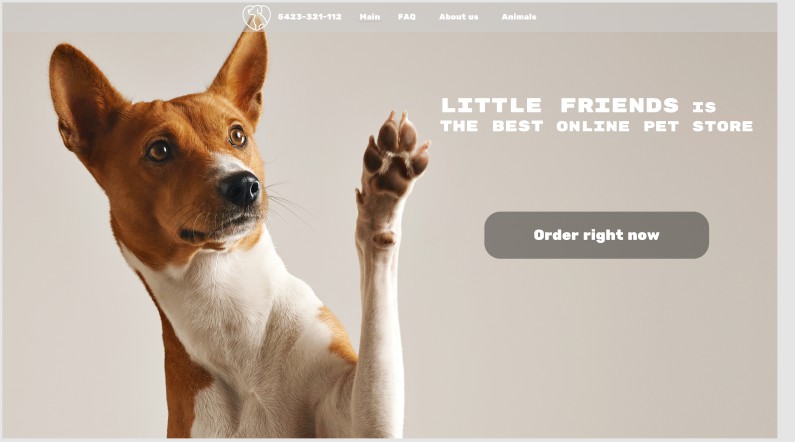
Task: Click the phone number 5423-321-112
Action: [x=310, y=17]
